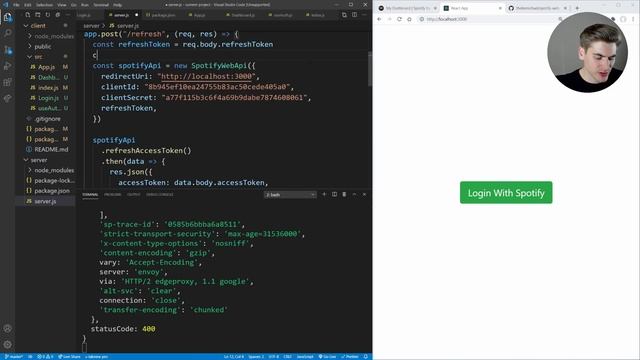Open the Edit menu
Viewport: 640px width, 360px height.
(27, 5)
